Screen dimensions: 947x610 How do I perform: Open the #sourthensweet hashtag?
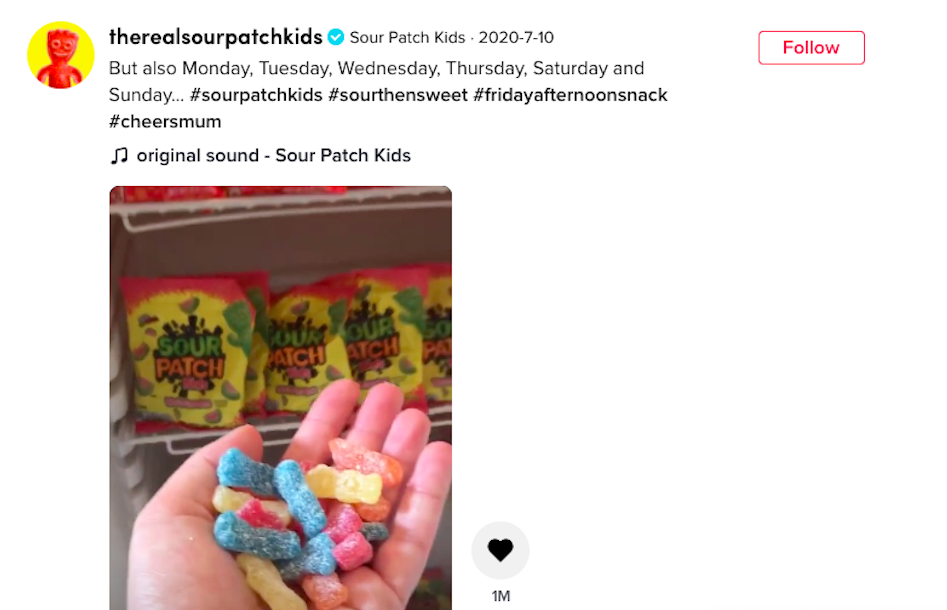[x=398, y=95]
